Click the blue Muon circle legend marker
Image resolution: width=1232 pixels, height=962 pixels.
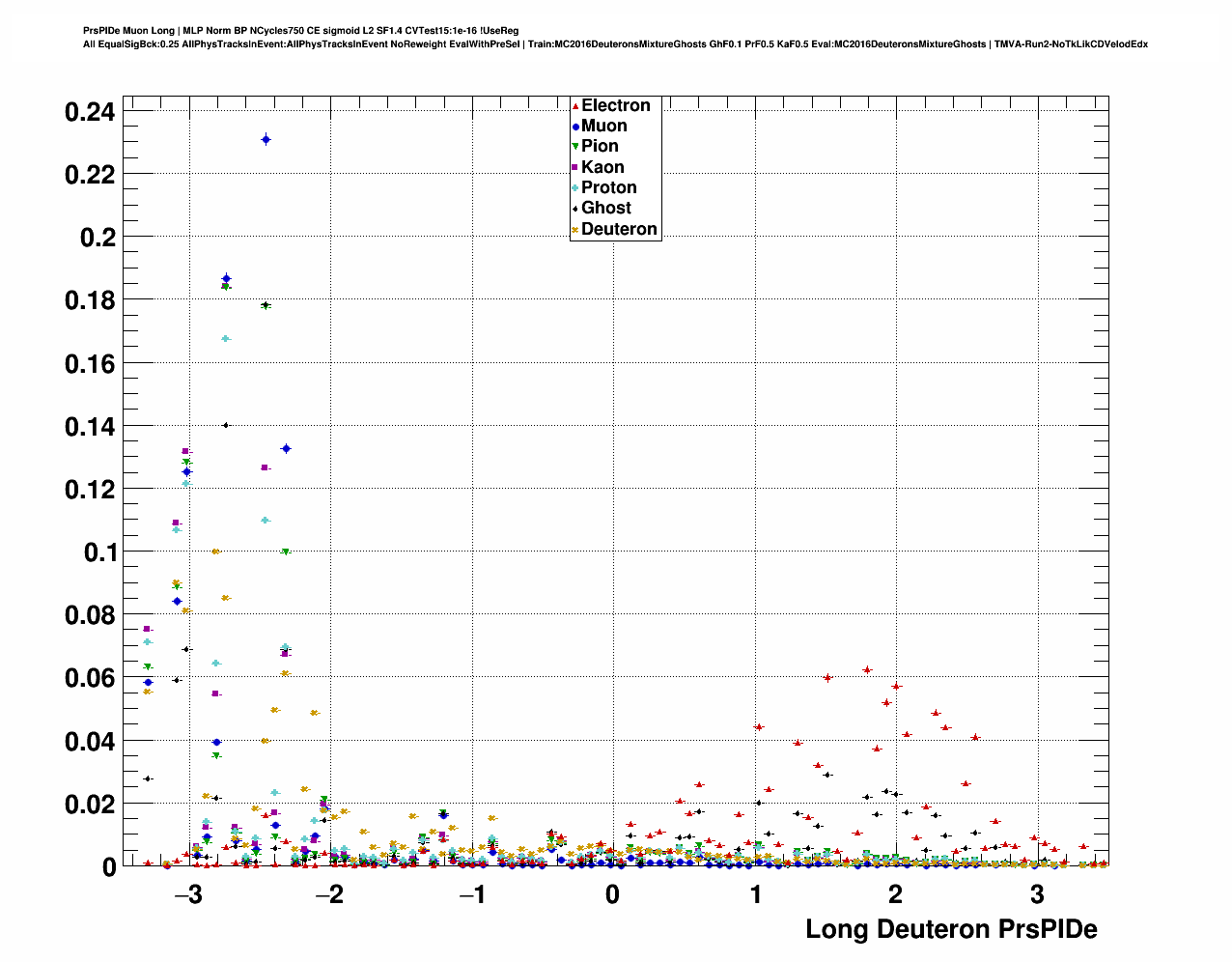(575, 127)
